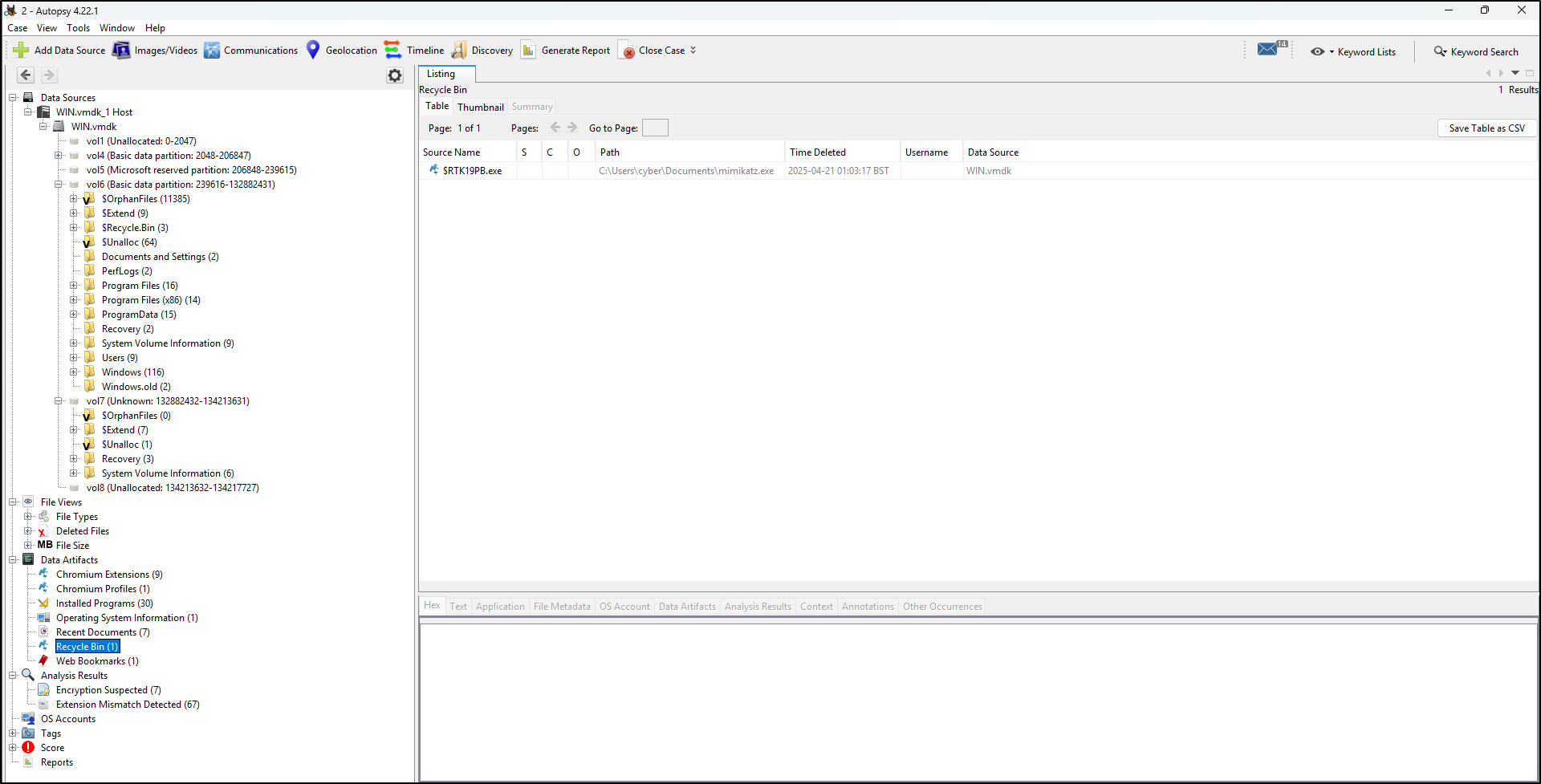Image resolution: width=1541 pixels, height=784 pixels.
Task: Open the Discovery tool
Action: (482, 51)
